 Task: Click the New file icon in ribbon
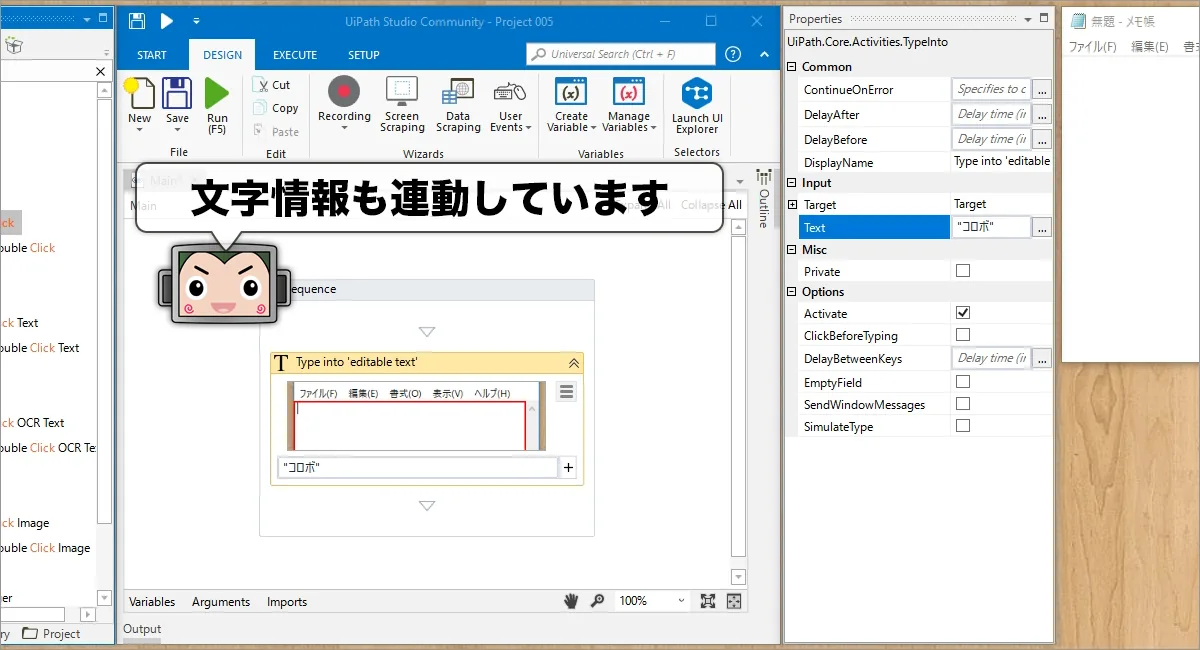pos(140,94)
